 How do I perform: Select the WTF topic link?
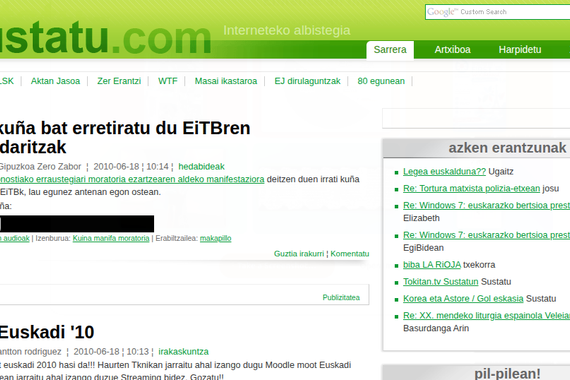click(x=168, y=81)
